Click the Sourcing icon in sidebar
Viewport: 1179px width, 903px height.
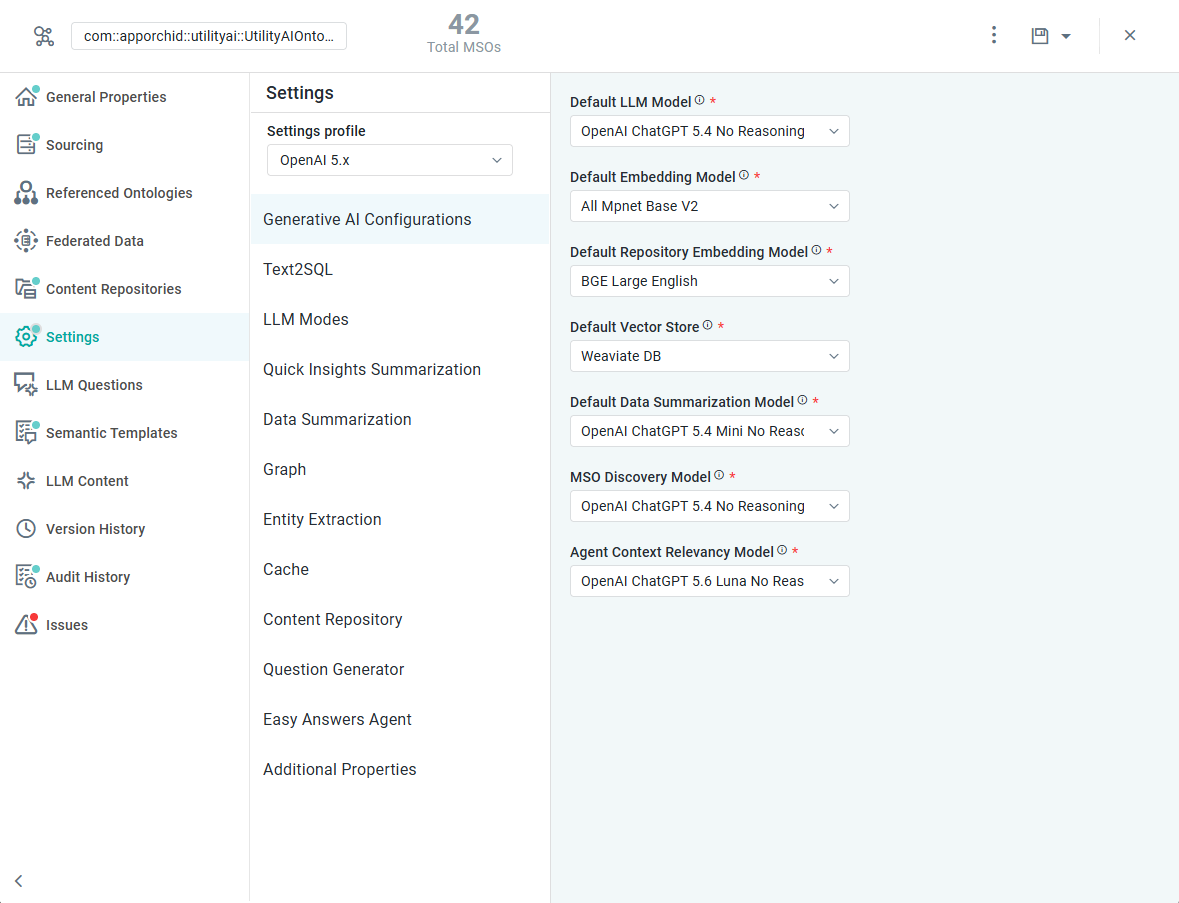[x=26, y=144]
